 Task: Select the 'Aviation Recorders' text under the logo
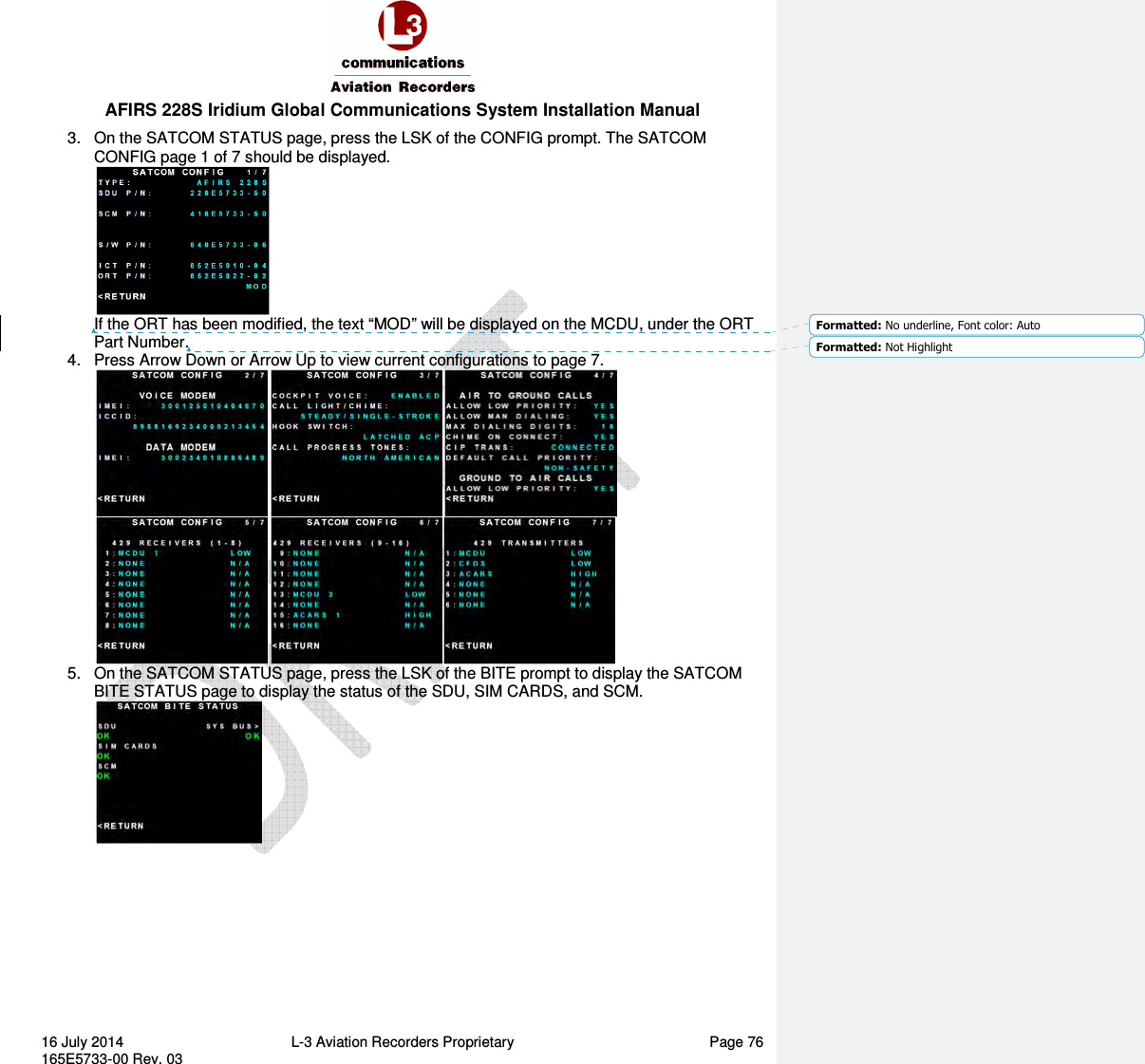(403, 86)
